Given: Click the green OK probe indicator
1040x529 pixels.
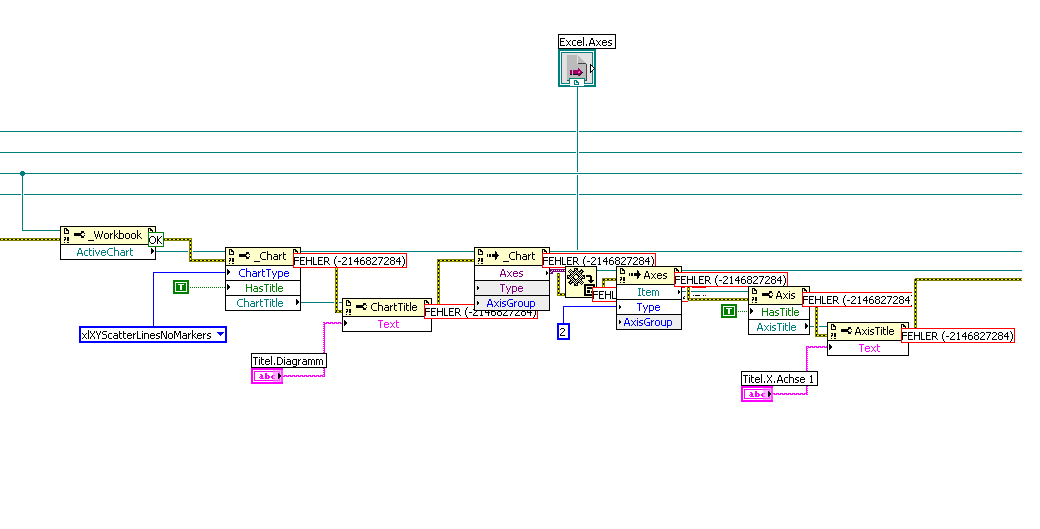Looking at the screenshot, I should [x=155, y=240].
